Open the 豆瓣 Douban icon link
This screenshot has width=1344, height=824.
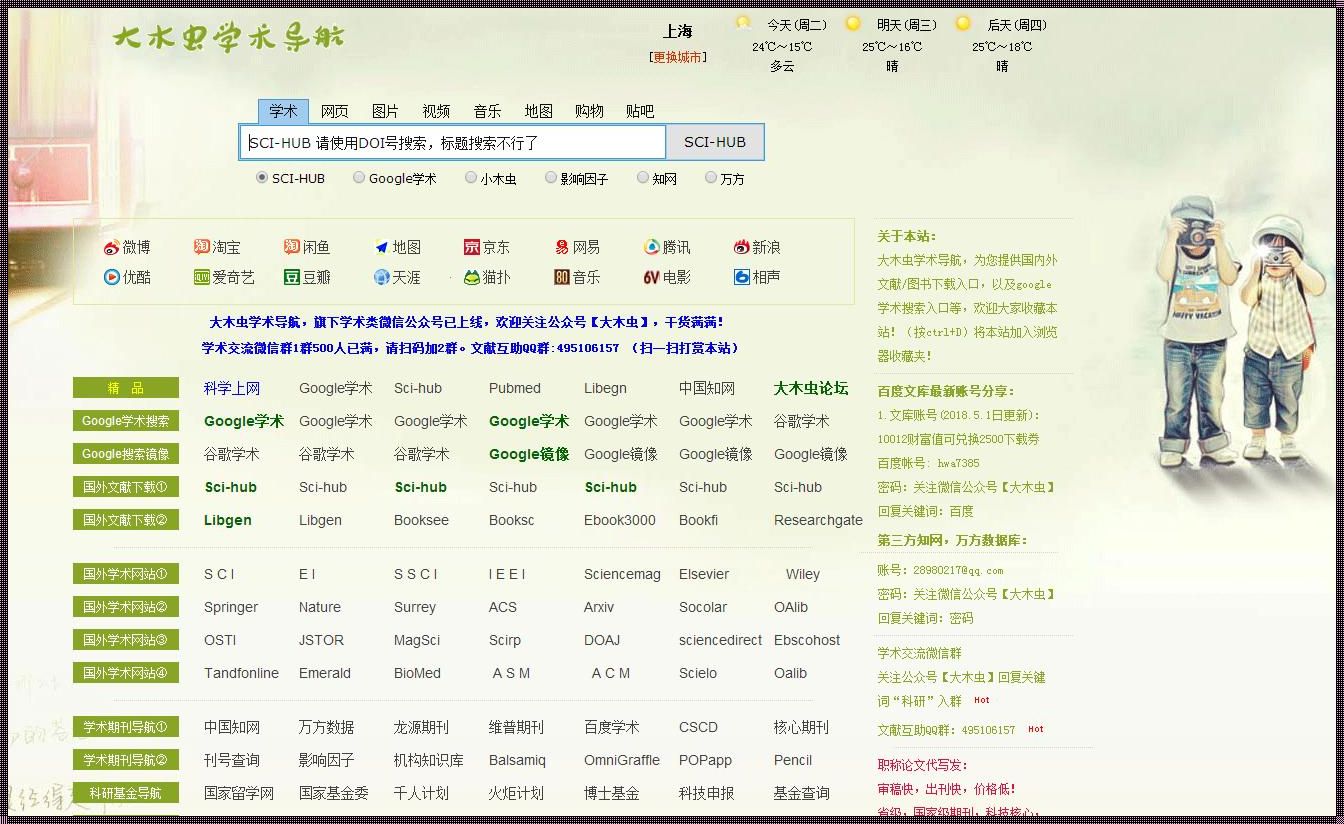tap(307, 277)
